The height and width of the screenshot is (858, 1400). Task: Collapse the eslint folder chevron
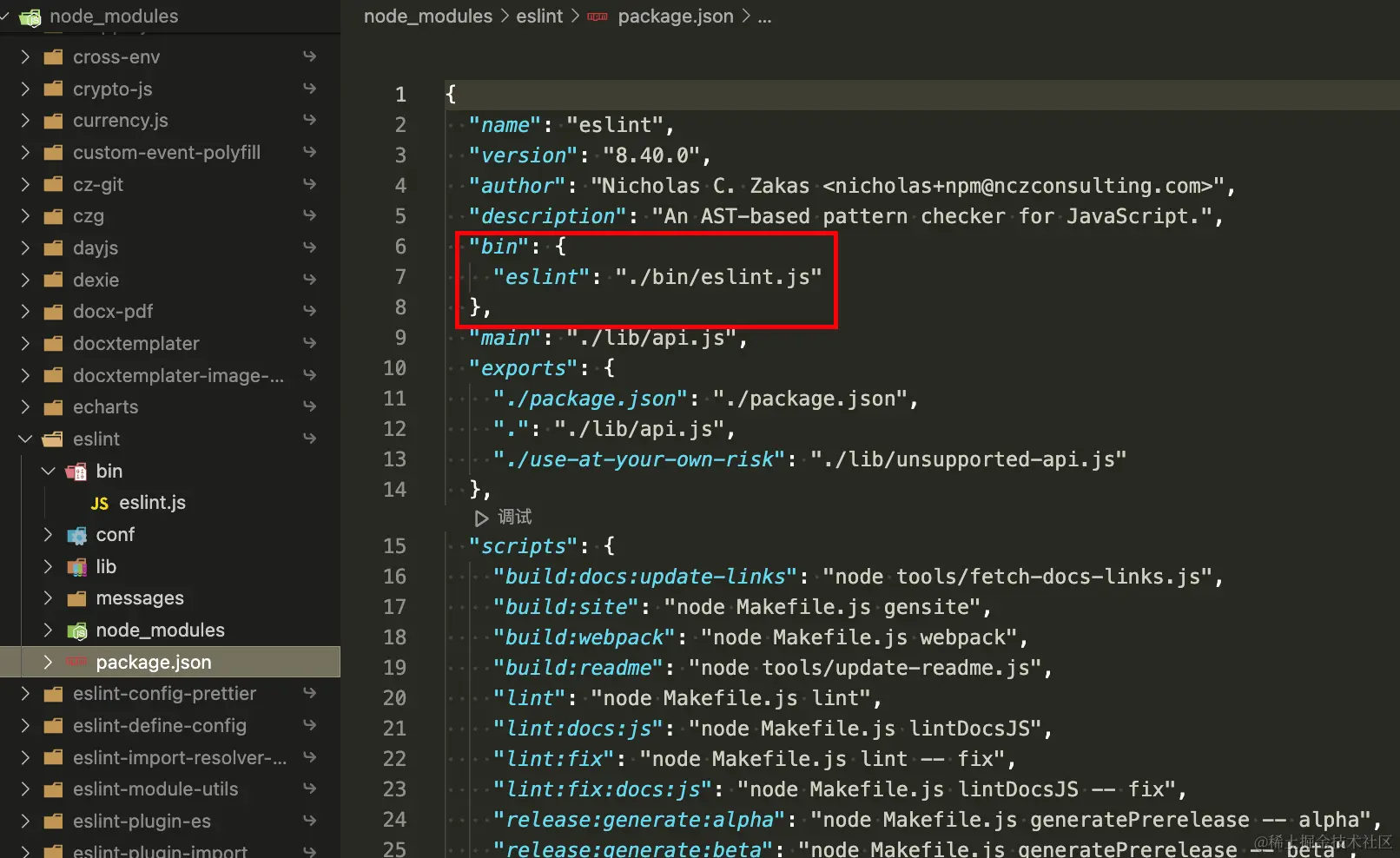(25, 439)
